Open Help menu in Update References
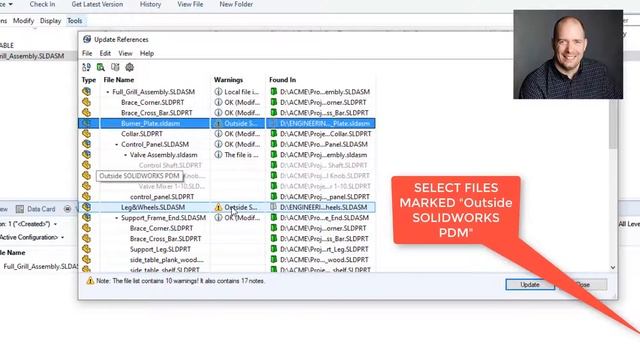Viewport: 640px width, 360px height. coord(147,53)
